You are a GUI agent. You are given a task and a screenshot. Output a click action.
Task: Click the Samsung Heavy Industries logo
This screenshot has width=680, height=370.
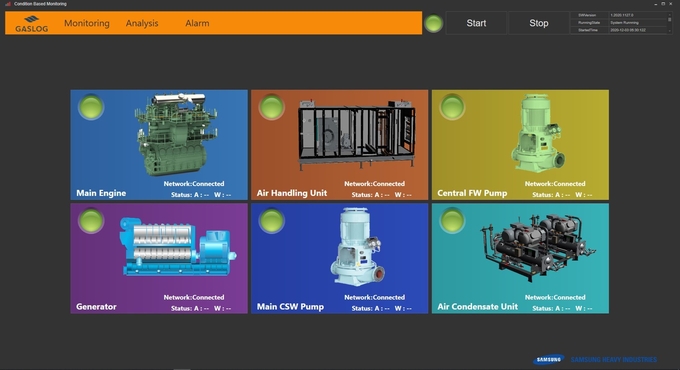point(595,360)
